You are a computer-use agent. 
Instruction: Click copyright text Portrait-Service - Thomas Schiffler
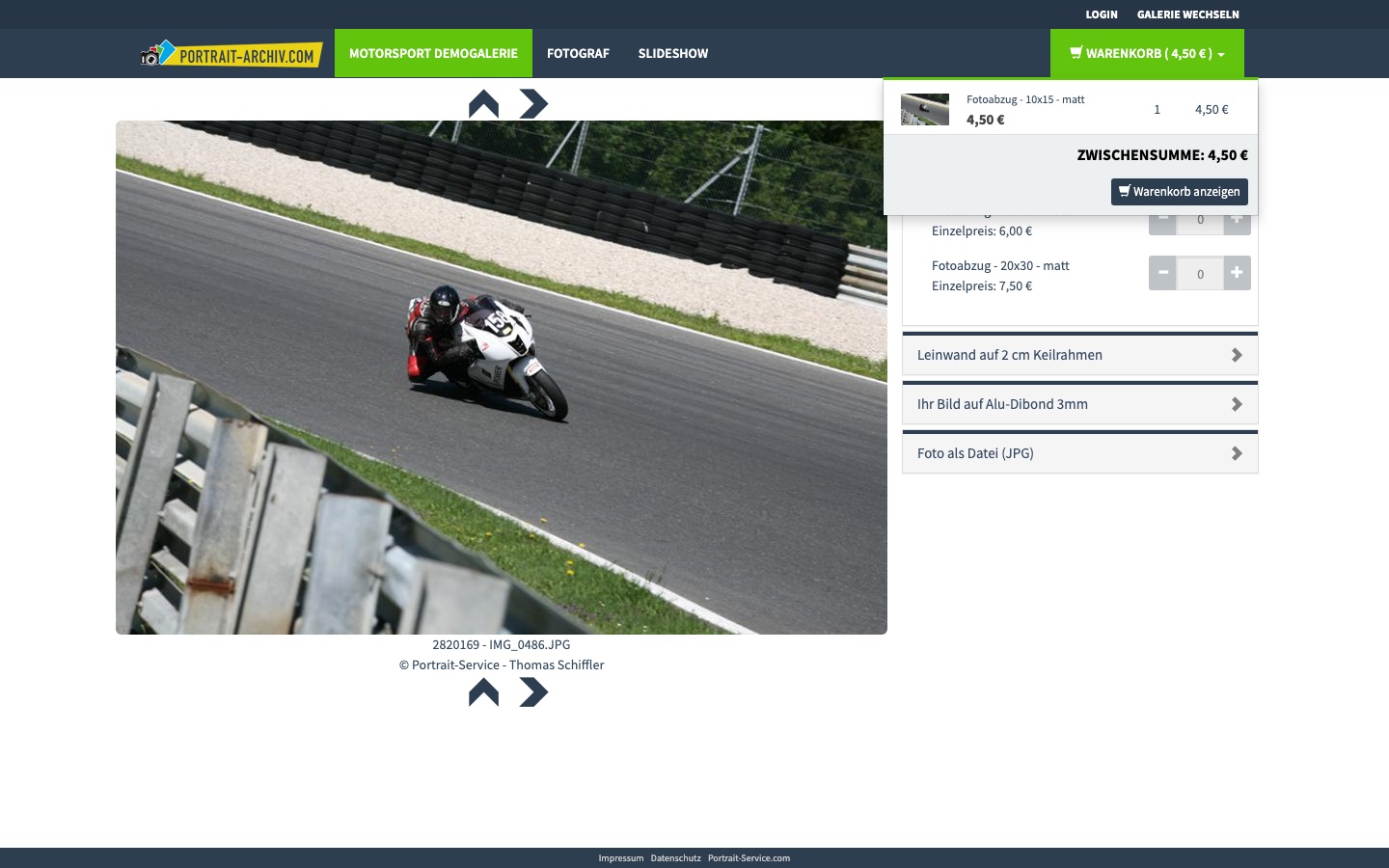tap(502, 665)
